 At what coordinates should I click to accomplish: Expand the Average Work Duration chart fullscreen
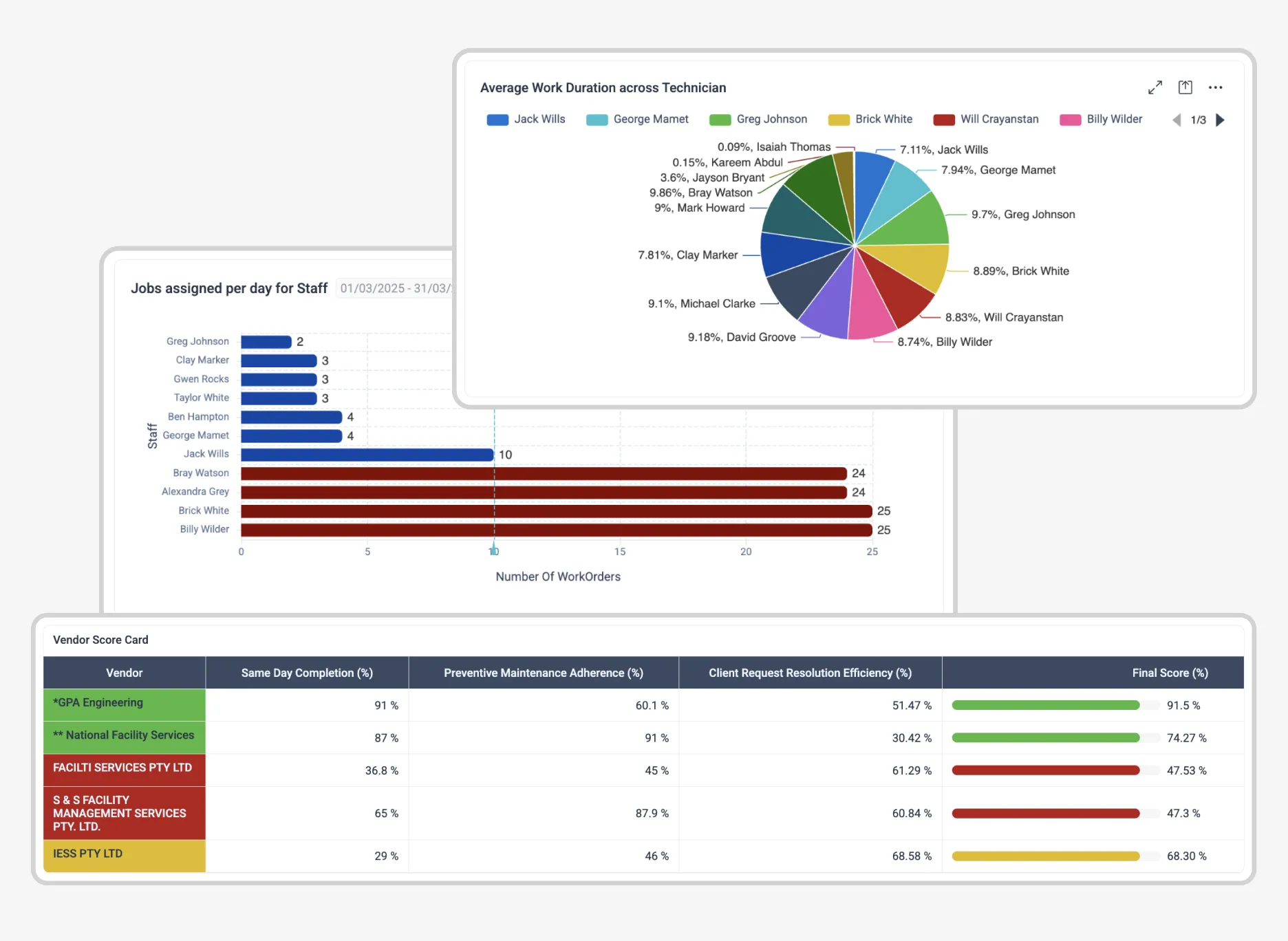coord(1155,87)
